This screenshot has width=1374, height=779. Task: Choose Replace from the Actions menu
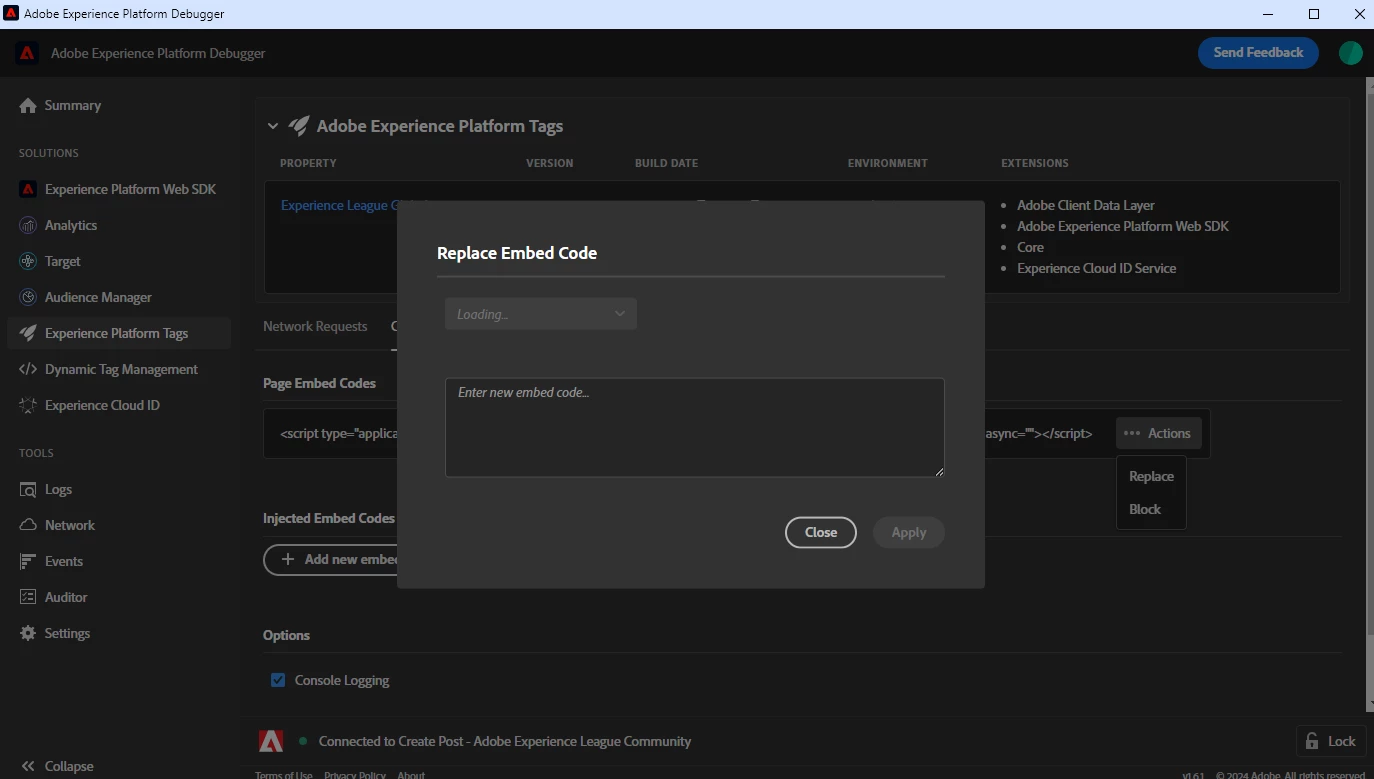pos(1151,476)
